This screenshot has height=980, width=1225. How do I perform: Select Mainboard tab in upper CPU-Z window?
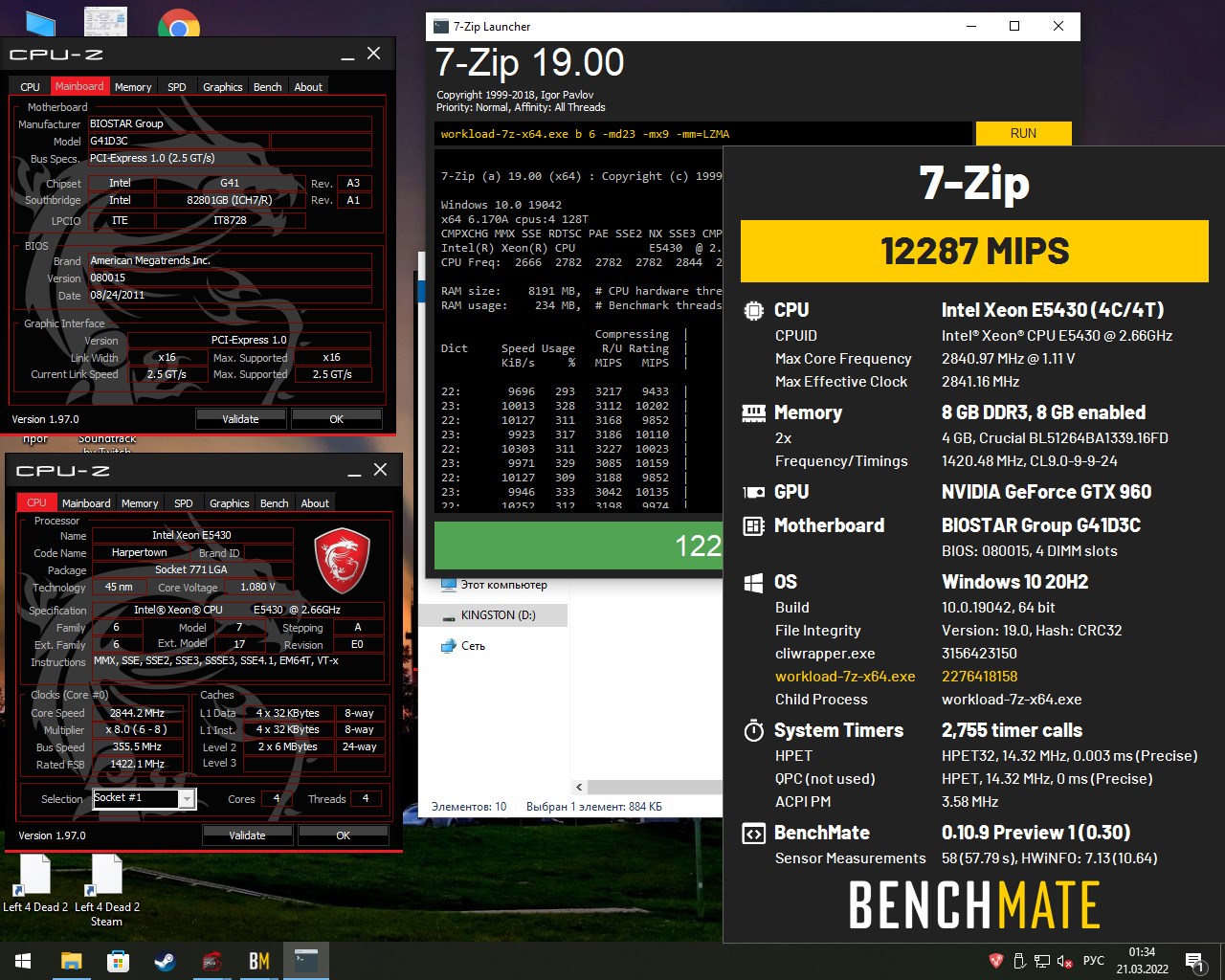pyautogui.click(x=79, y=86)
